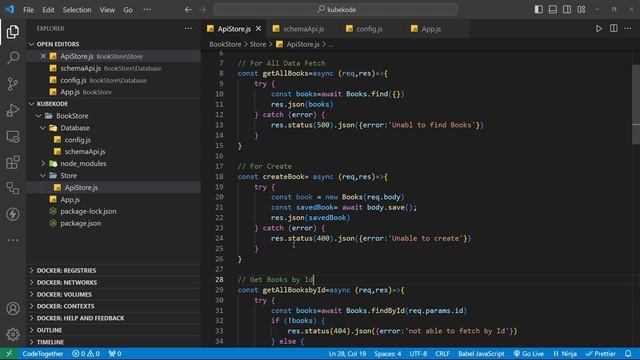Open the File menu

28,10
